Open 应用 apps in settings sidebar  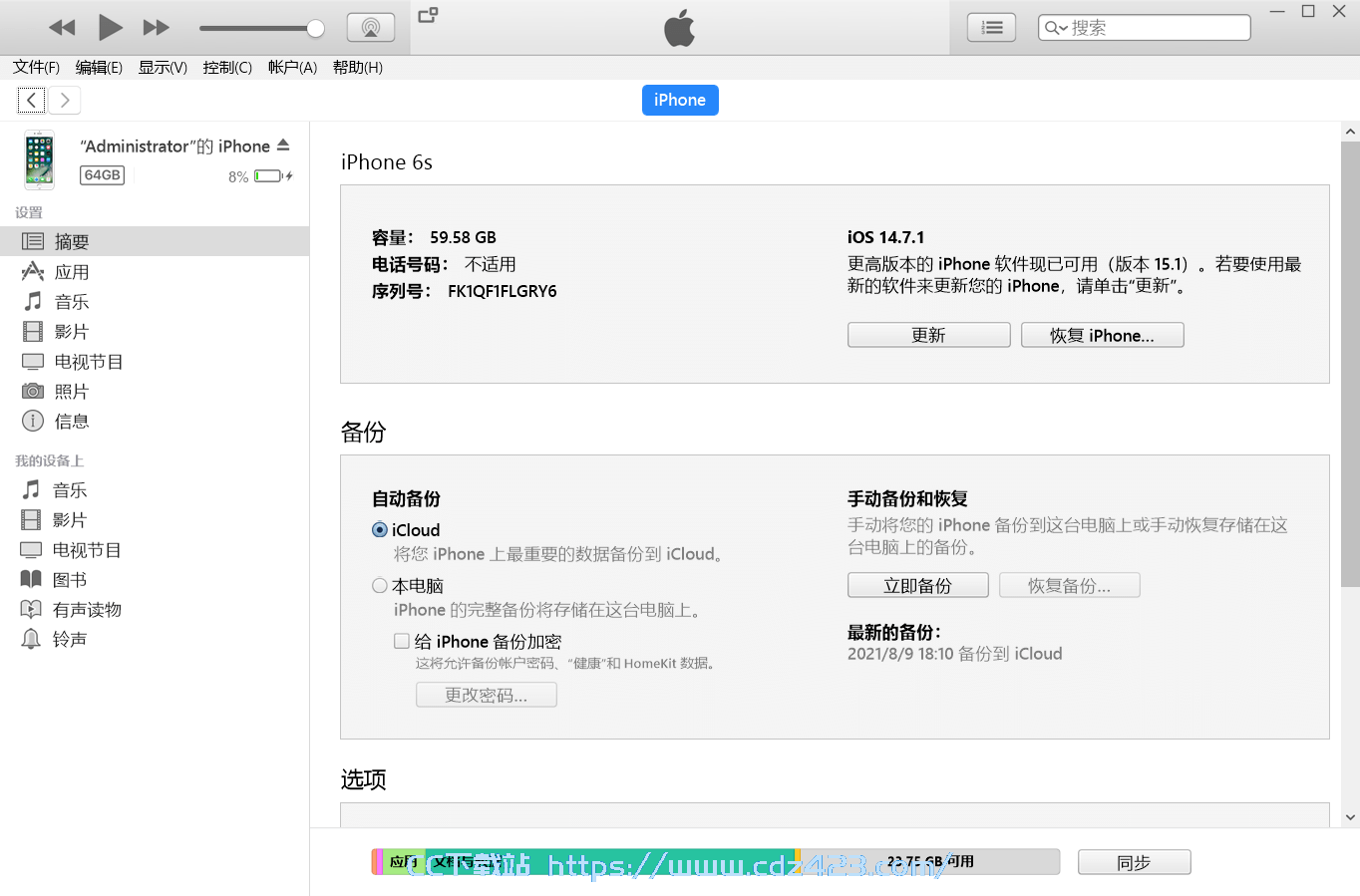tap(155, 271)
